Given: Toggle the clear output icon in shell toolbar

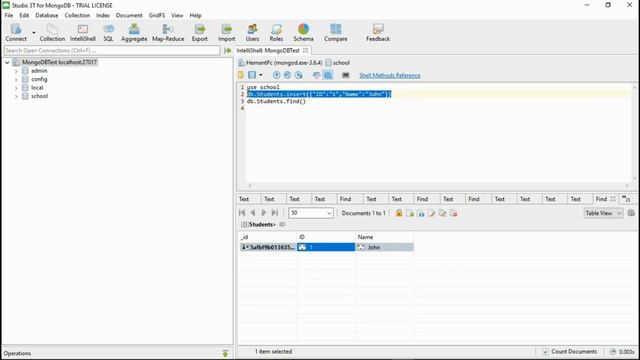Looking at the screenshot, I should point(316,75).
